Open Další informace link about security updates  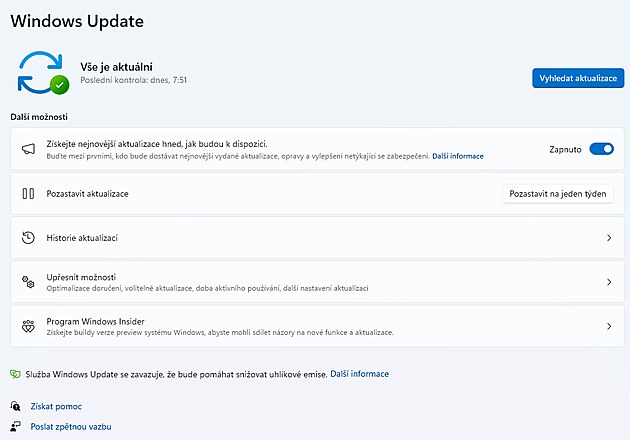click(x=458, y=156)
